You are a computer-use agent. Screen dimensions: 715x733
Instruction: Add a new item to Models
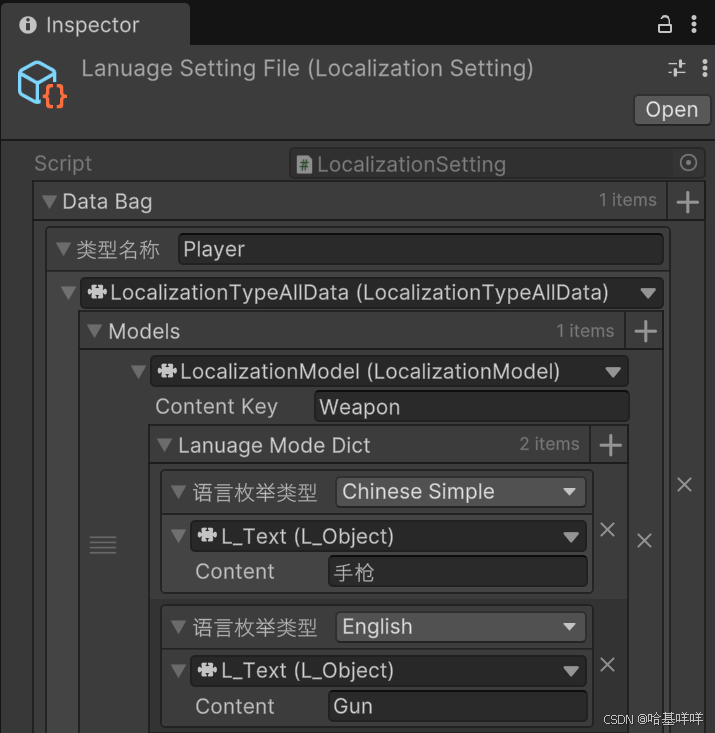645,331
